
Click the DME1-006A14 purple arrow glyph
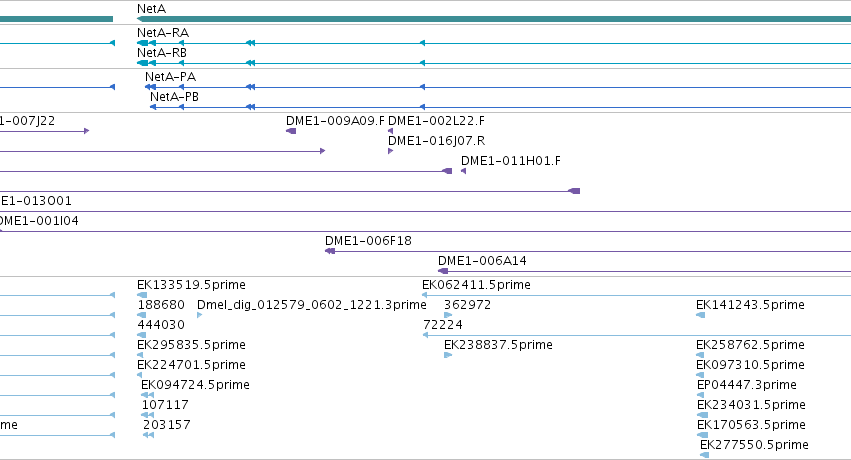[443, 271]
